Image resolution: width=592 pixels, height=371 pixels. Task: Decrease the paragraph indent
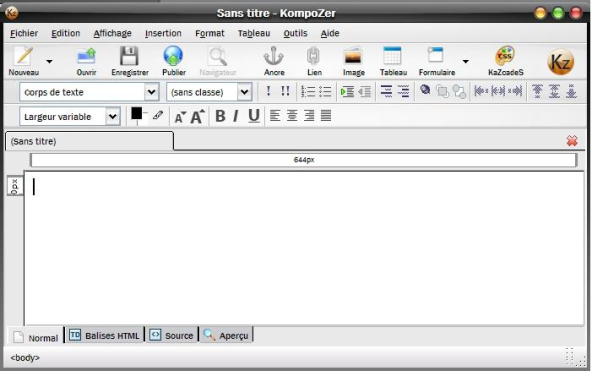364,91
